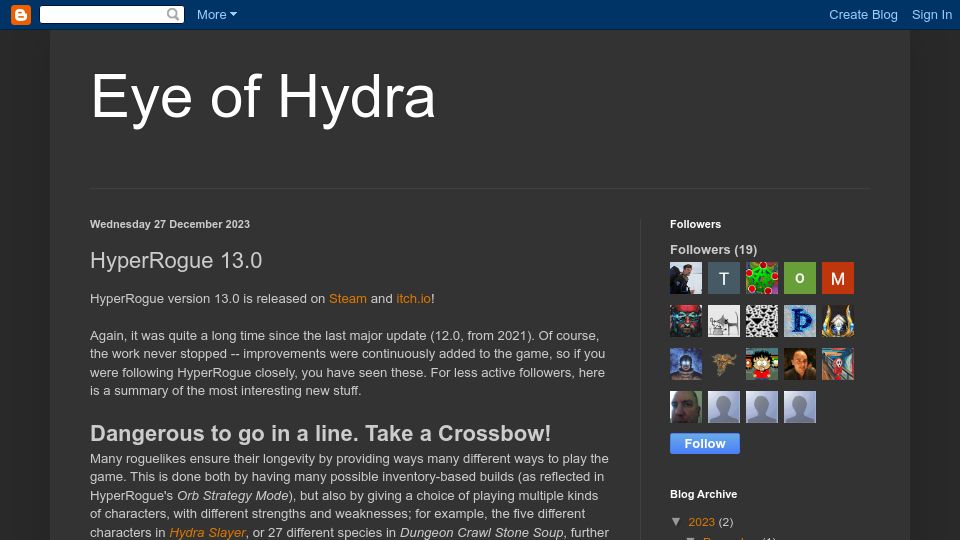Collapse the 2023 archive triangle
Screen dimensions: 960x540
(x=677, y=522)
